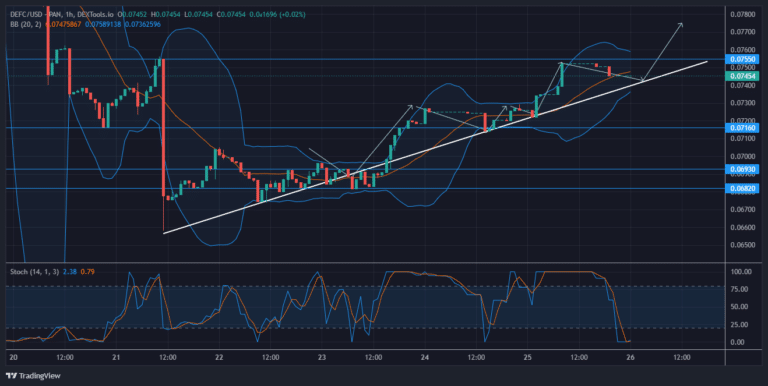
Task: Click the date 25 on time axis
Action: point(528,358)
